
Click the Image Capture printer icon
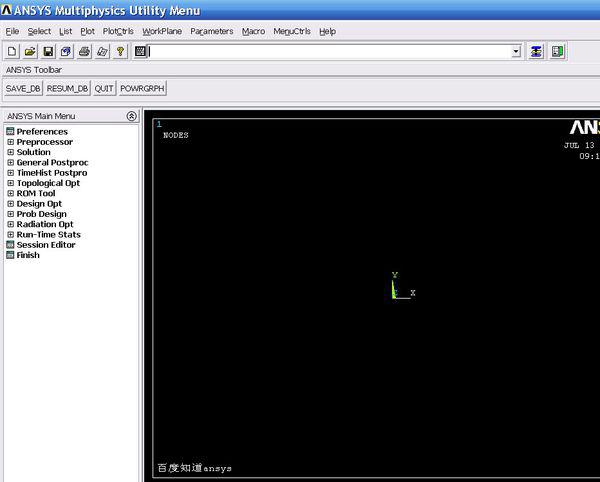(x=84, y=51)
